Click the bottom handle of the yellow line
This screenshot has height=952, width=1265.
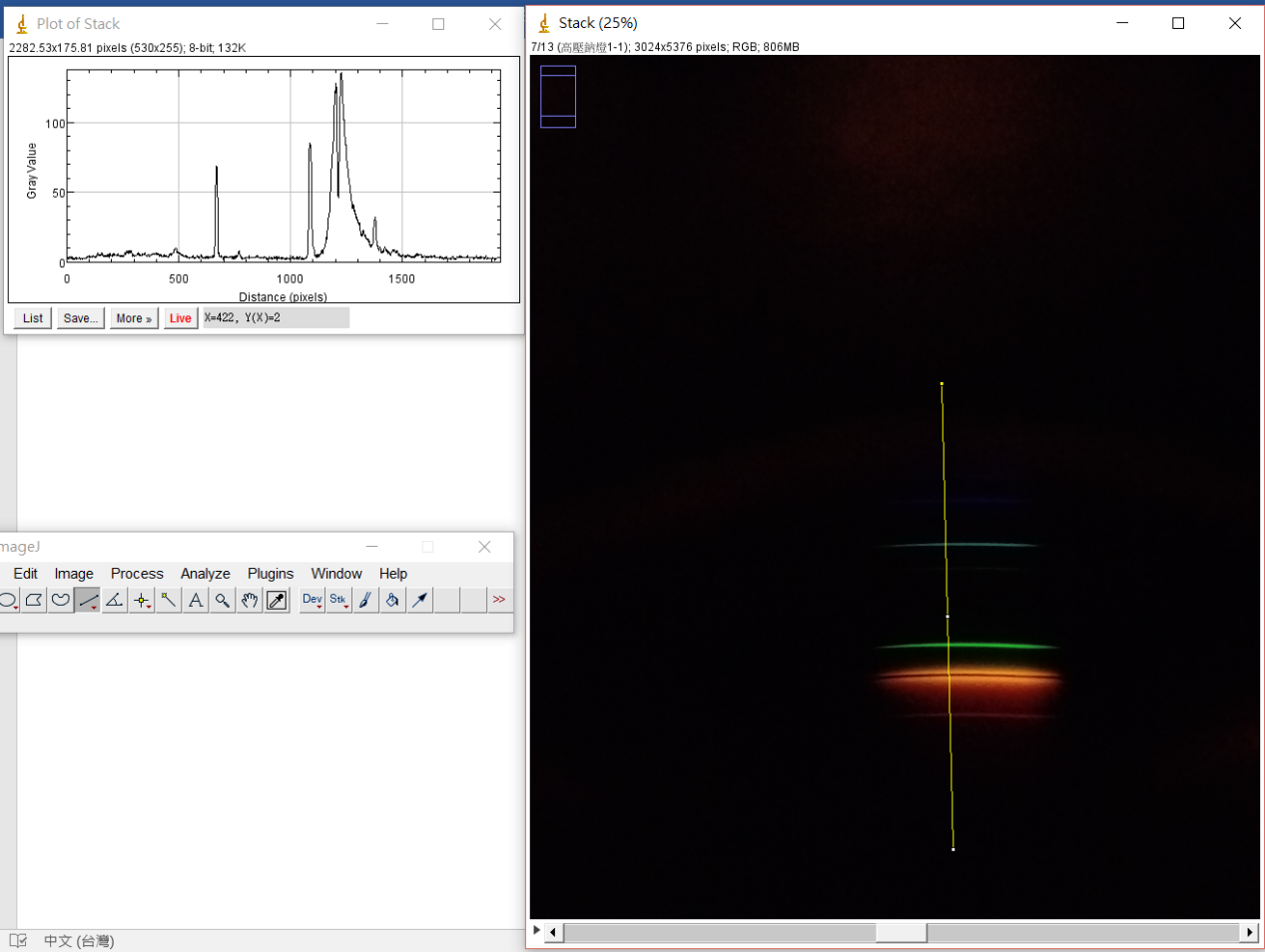click(953, 849)
